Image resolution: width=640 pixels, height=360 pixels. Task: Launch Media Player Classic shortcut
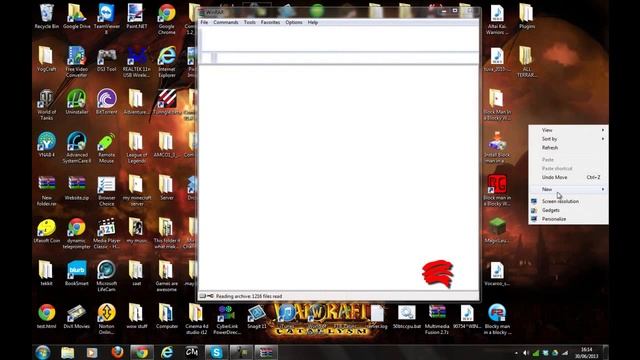107,233
